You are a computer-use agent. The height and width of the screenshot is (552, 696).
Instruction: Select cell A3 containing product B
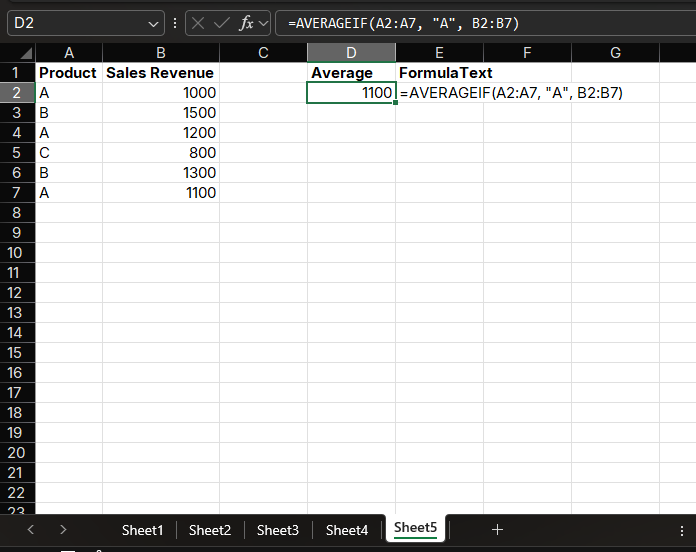(x=69, y=113)
